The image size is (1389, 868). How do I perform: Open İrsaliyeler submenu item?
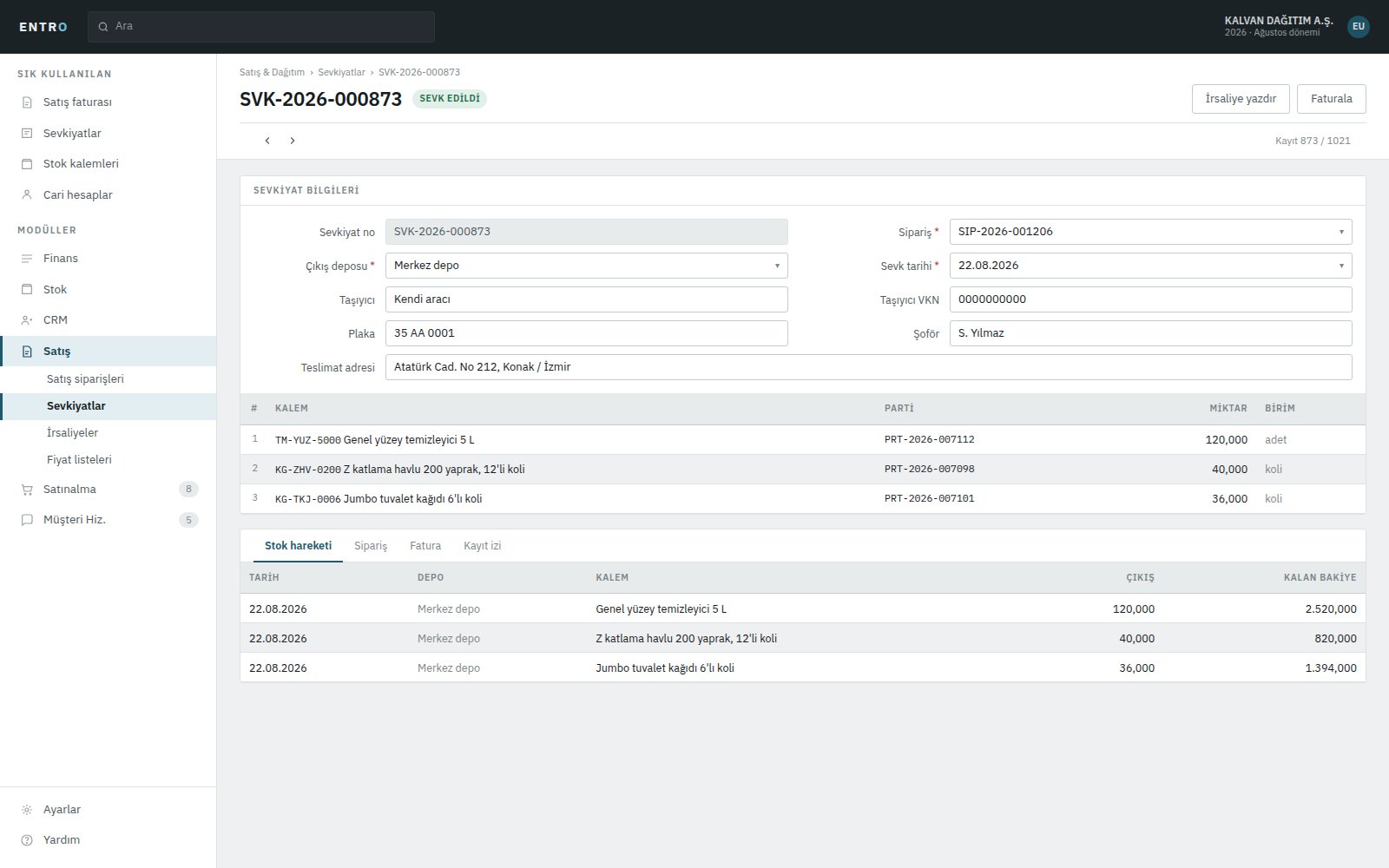pyautogui.click(x=109, y=433)
